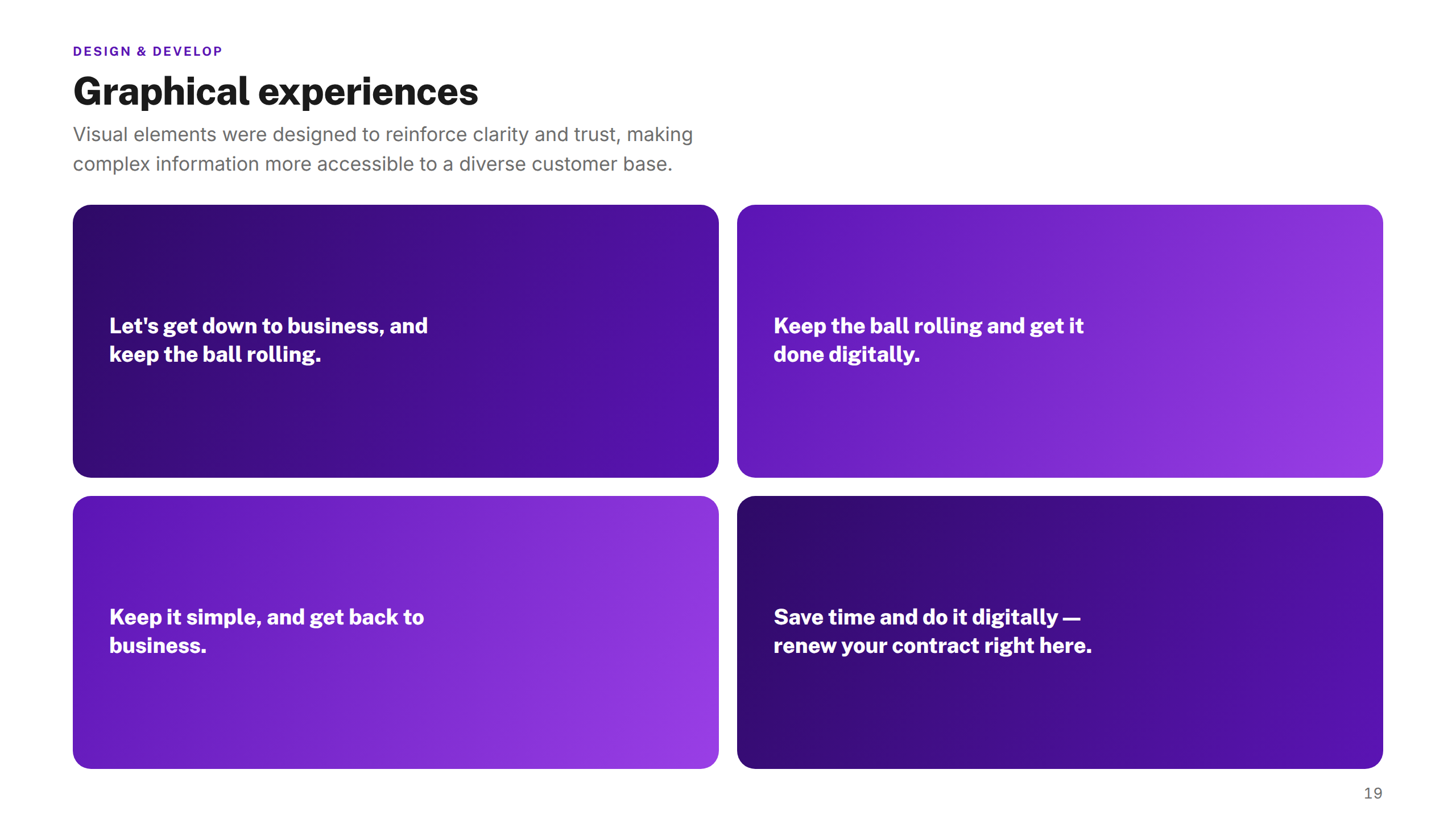Click Save time and do it digitally line
The height and width of the screenshot is (819, 1456).
926,617
